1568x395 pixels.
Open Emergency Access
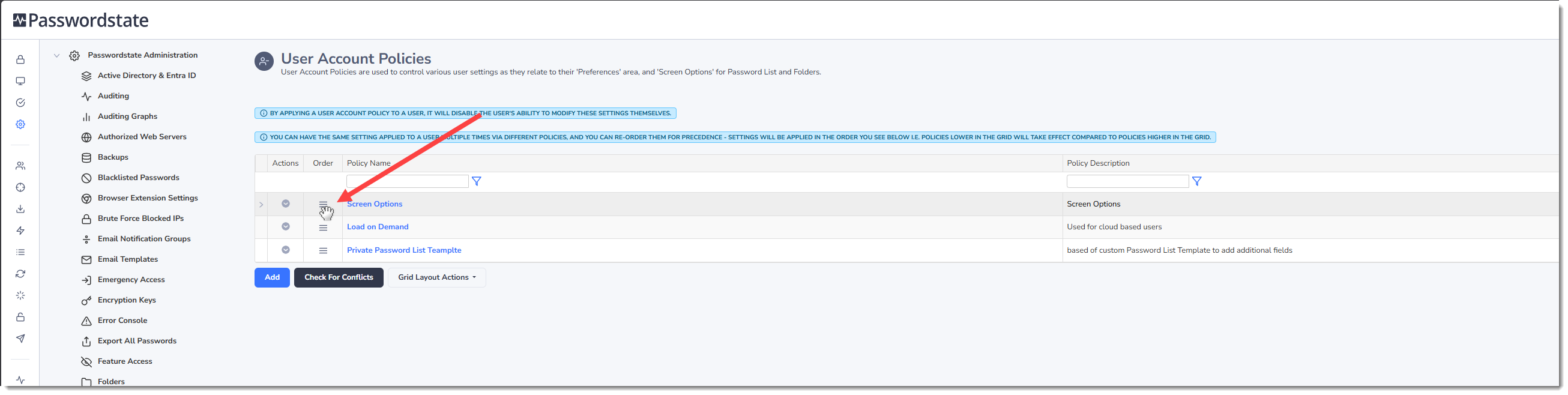pos(131,280)
